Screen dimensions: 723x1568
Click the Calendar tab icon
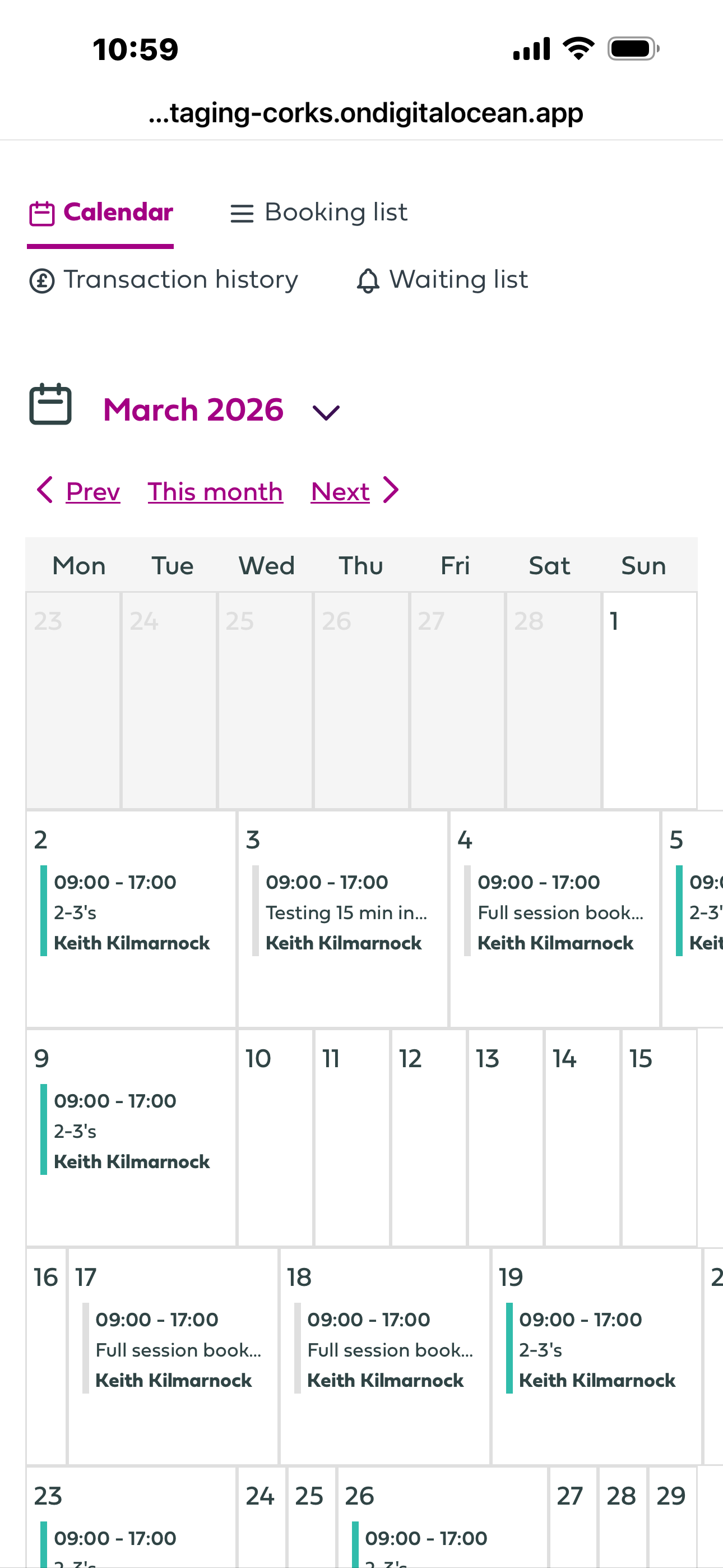pos(42,214)
